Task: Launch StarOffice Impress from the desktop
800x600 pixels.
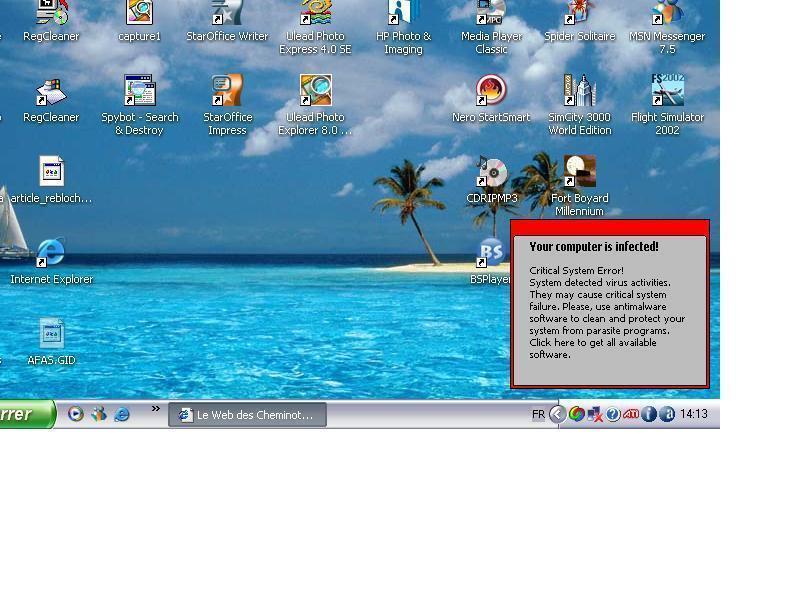Action: (x=227, y=92)
